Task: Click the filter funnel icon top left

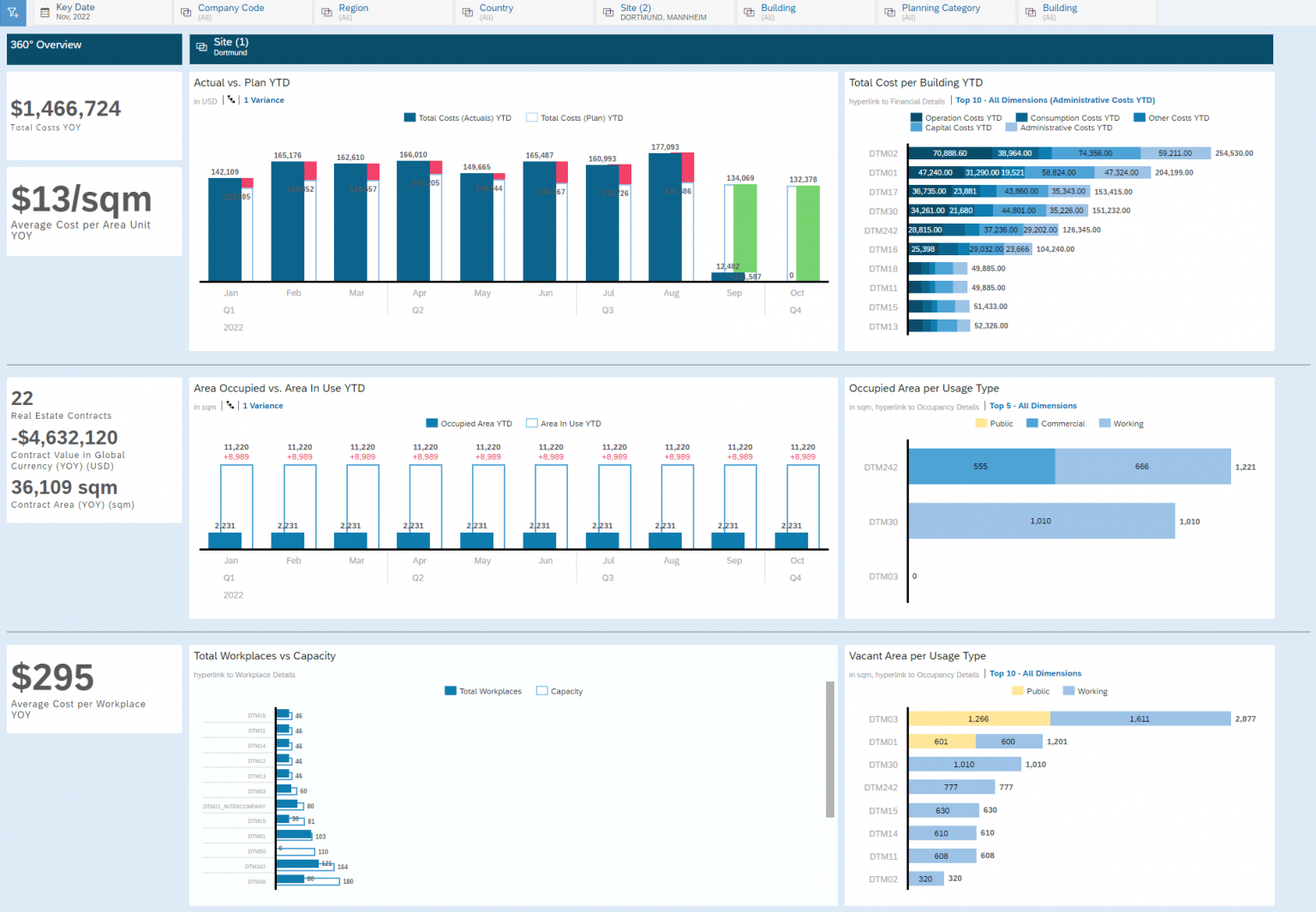Action: 13,13
